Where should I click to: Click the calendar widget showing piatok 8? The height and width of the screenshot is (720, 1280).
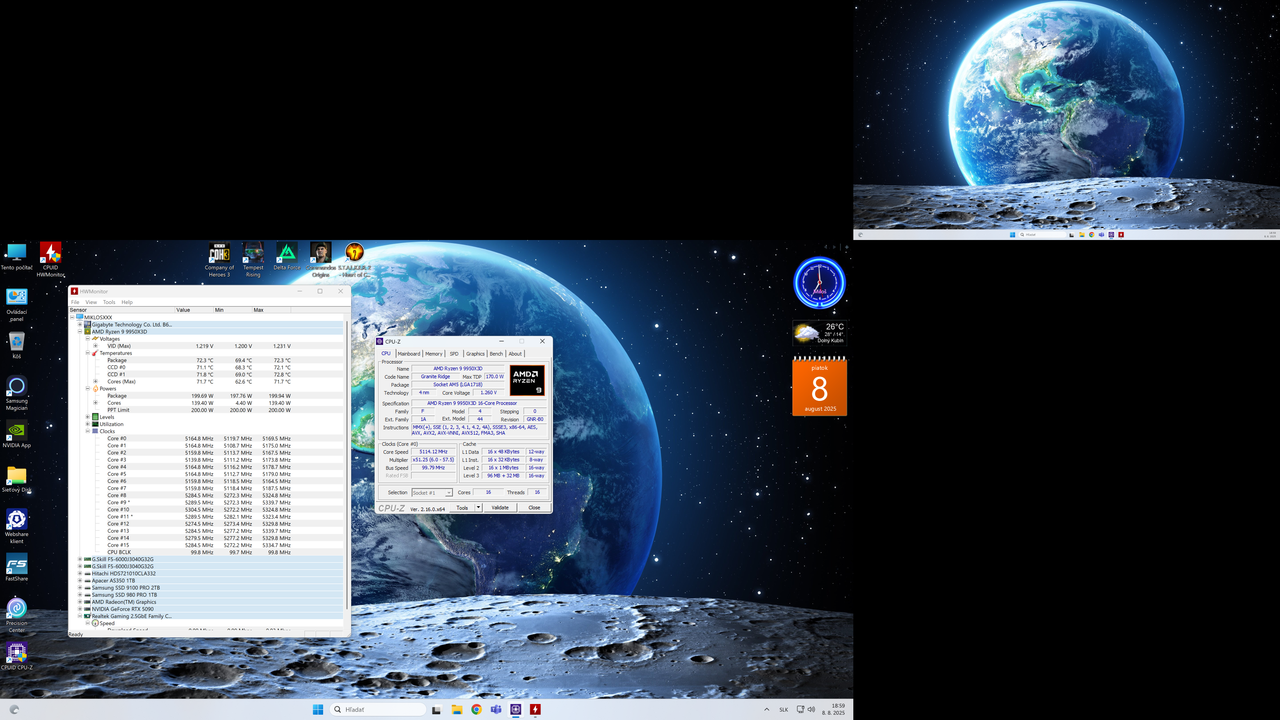coord(820,386)
